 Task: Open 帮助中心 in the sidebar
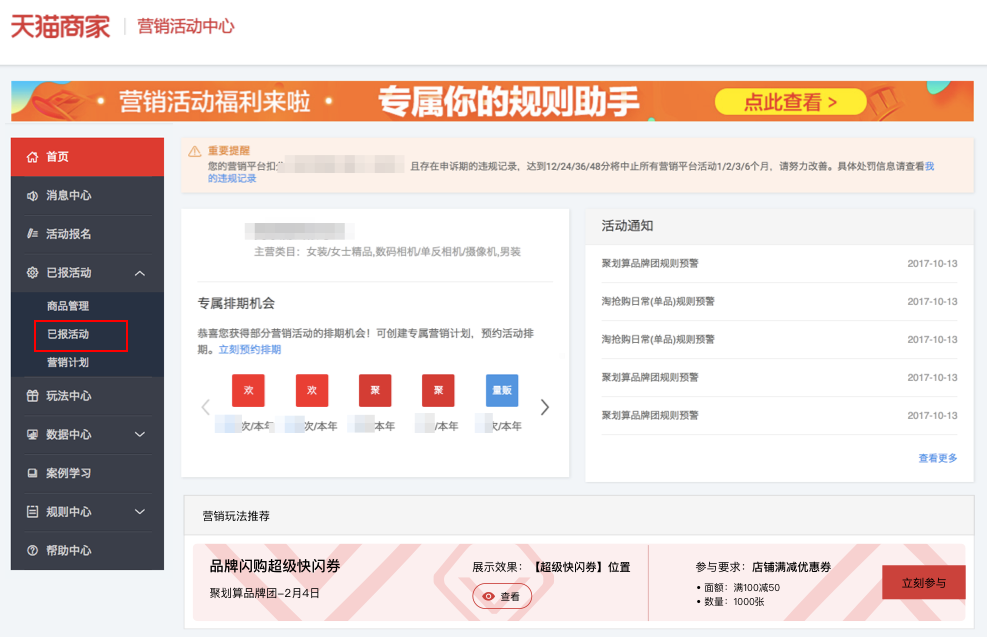[87, 551]
